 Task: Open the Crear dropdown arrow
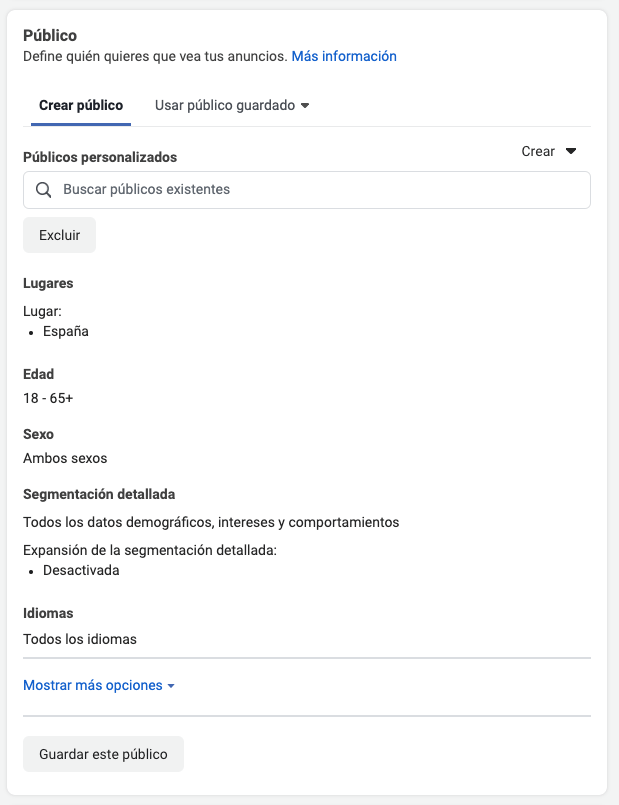(x=570, y=151)
